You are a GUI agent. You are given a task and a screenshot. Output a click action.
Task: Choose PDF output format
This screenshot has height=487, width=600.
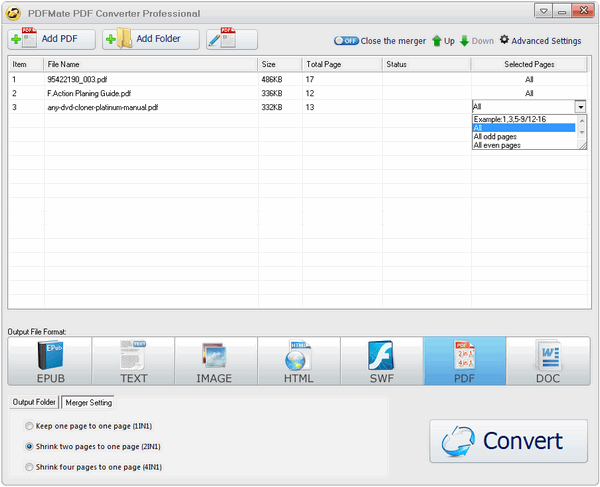pos(465,361)
